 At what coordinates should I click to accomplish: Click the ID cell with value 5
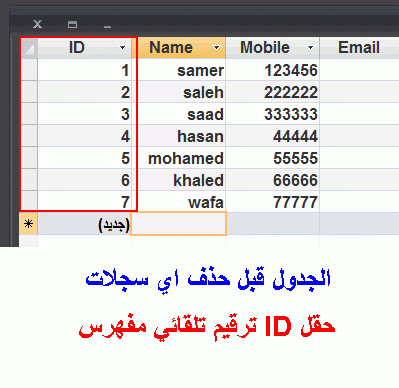point(85,158)
